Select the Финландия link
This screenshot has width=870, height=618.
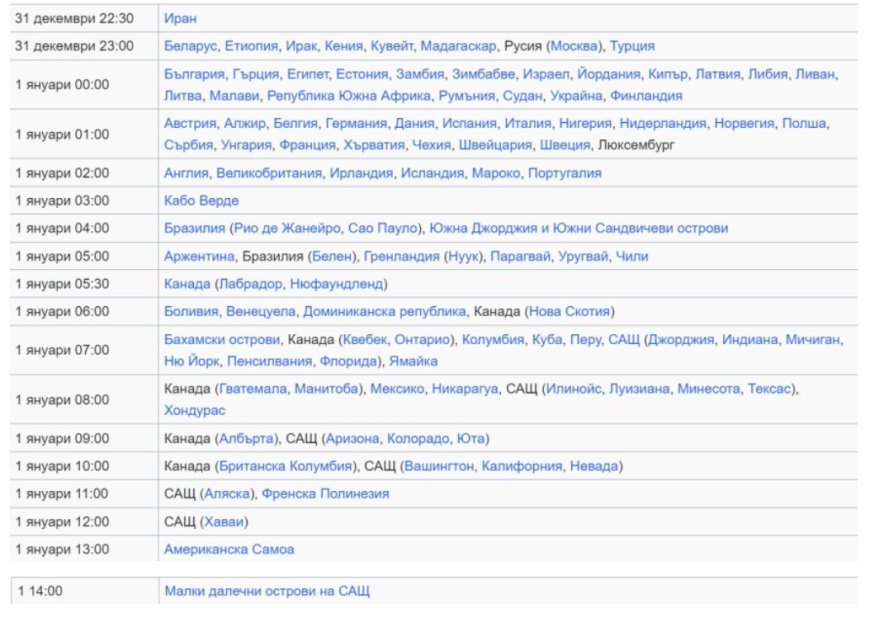pos(646,96)
